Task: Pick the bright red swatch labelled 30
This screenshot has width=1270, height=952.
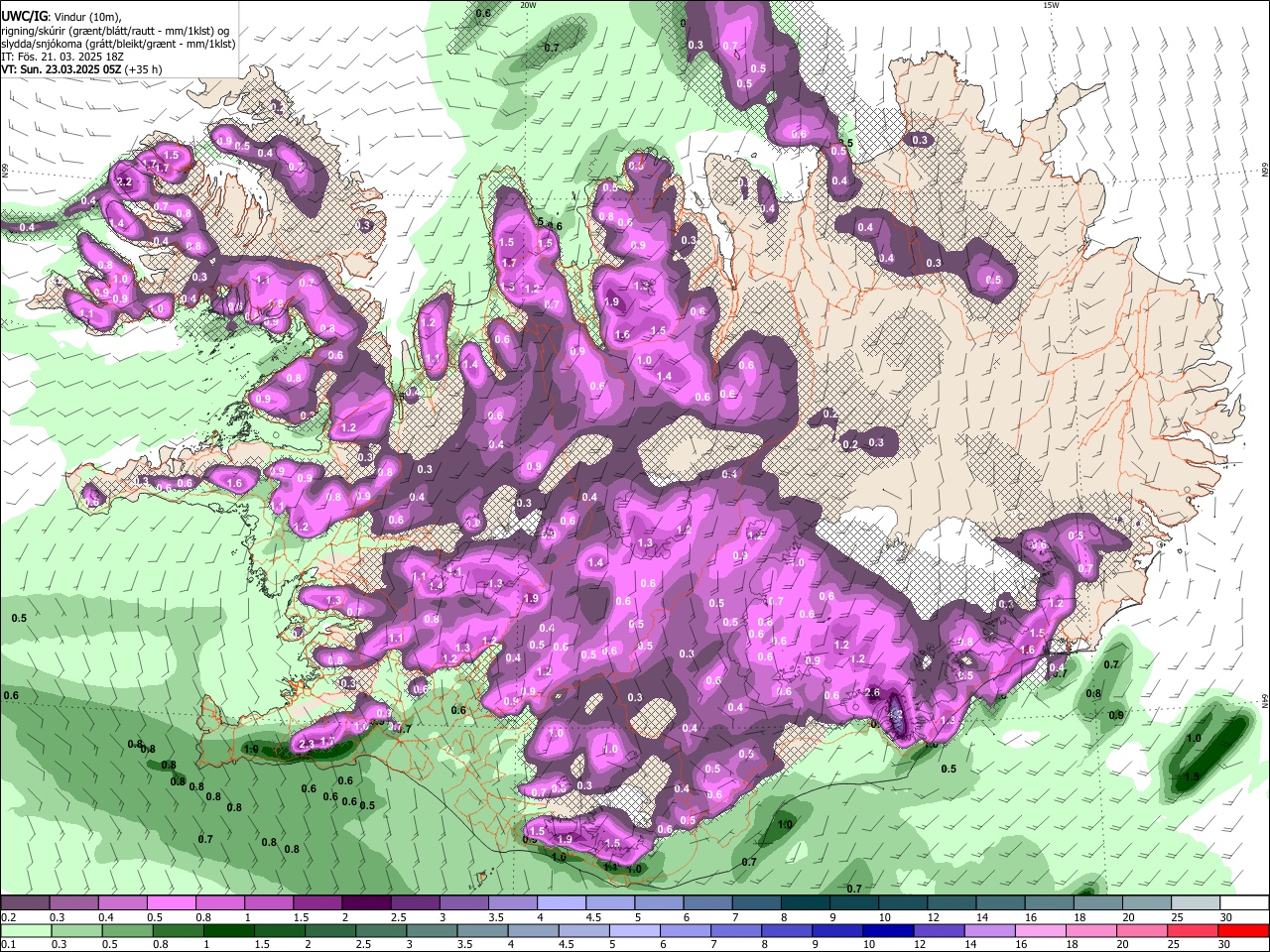Action: (x=1244, y=931)
